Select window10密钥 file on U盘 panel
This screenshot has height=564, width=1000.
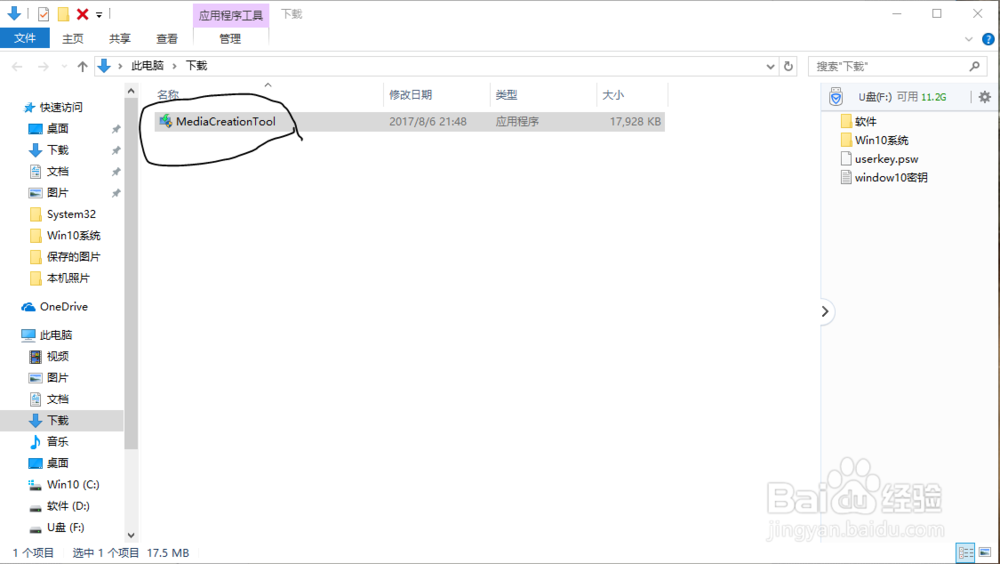click(x=891, y=177)
